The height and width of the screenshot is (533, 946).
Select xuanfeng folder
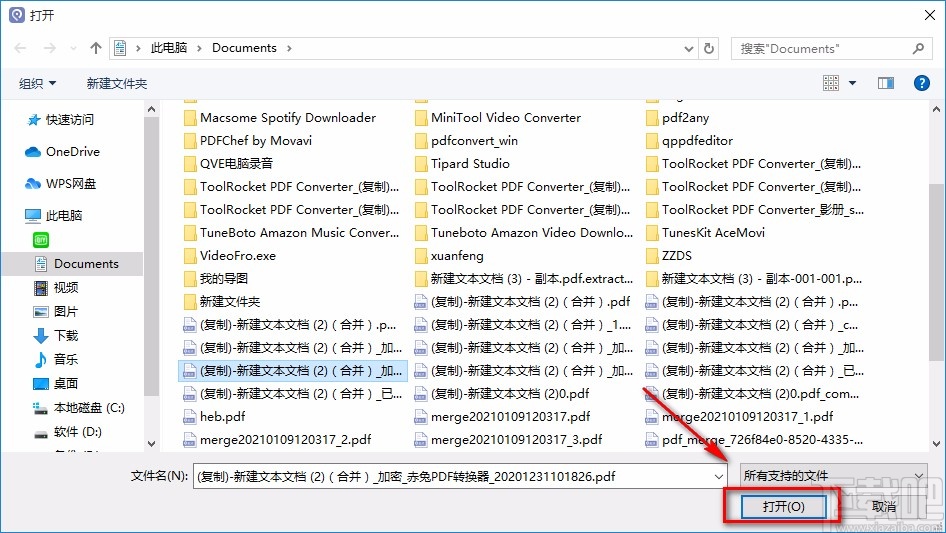(449, 255)
